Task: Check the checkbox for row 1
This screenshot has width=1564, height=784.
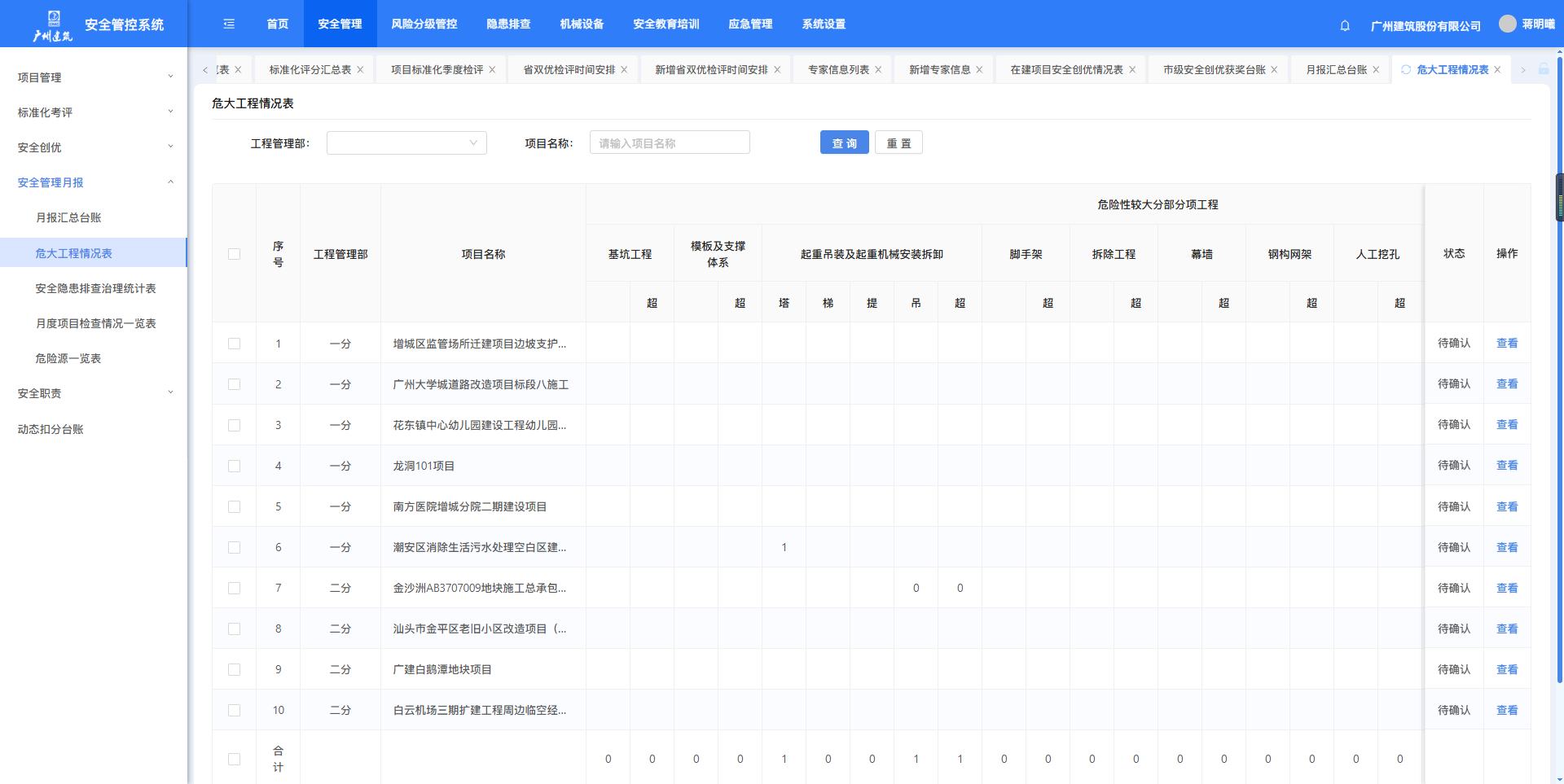Action: click(235, 344)
